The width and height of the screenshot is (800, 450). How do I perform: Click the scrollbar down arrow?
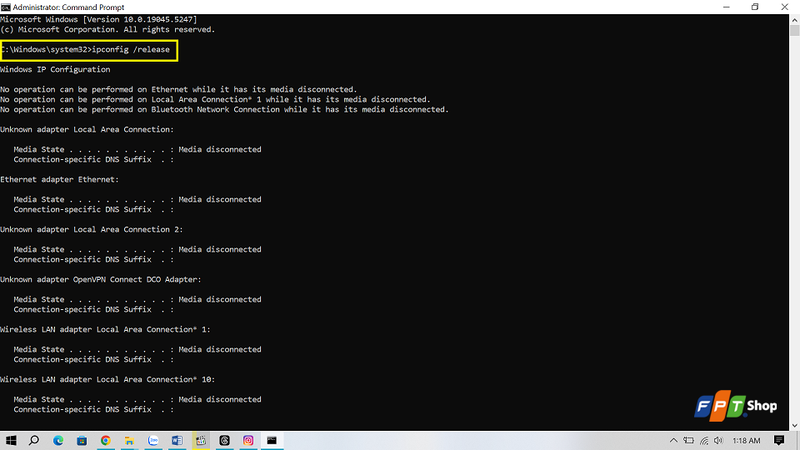click(x=794, y=426)
